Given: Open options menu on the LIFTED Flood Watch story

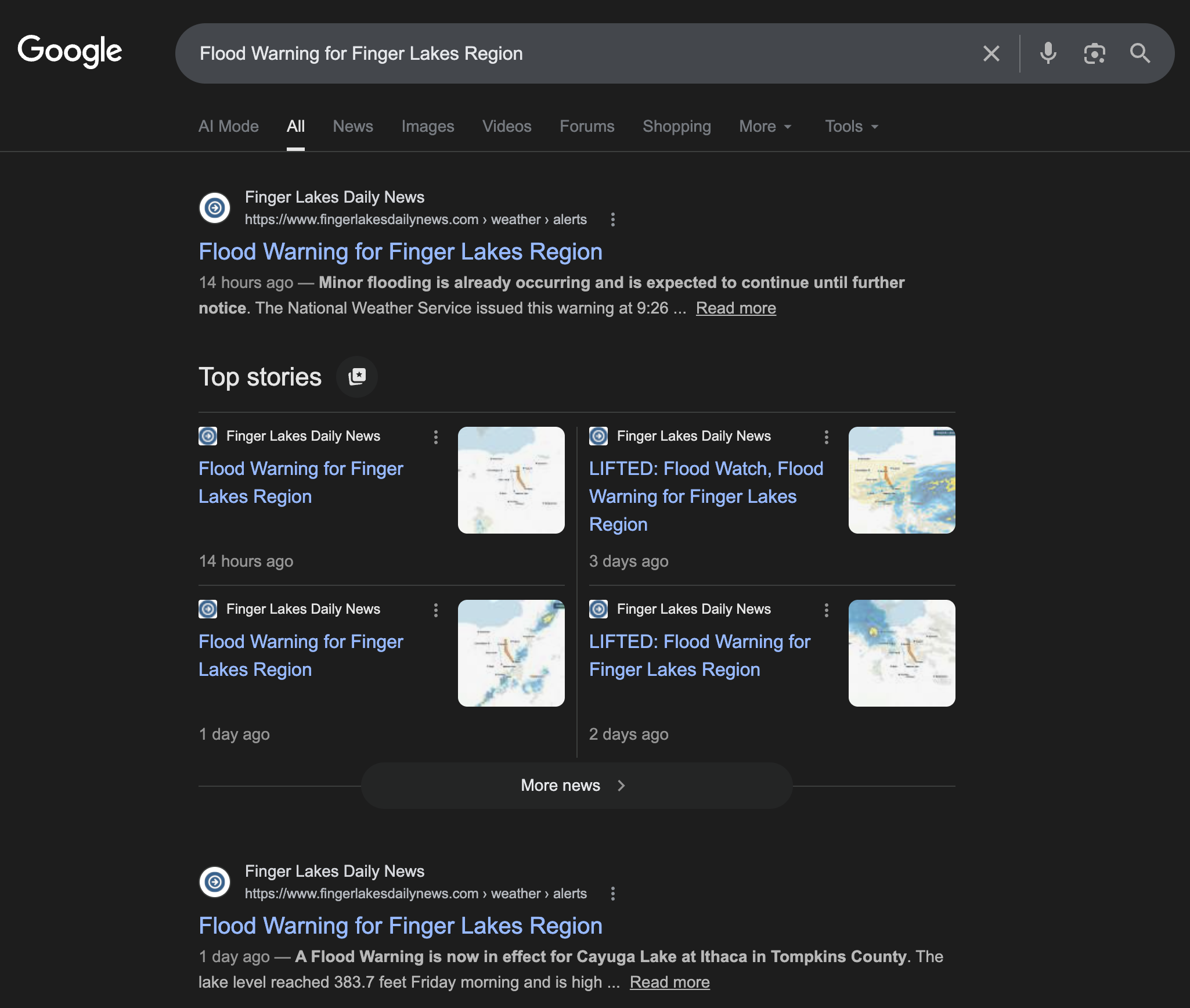Looking at the screenshot, I should 826,437.
